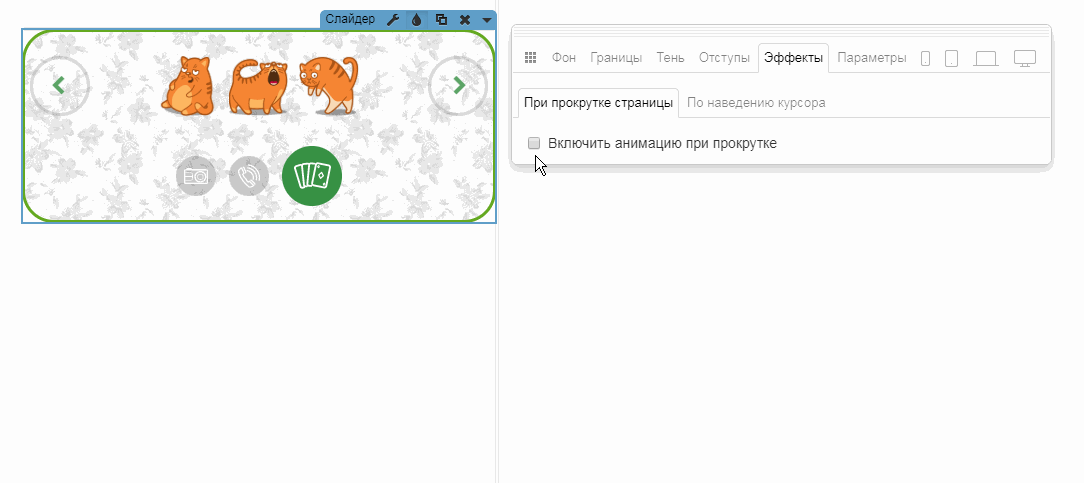Click the wrench settings icon on Слайдер toolbar
This screenshot has width=1084, height=483.
point(393,19)
